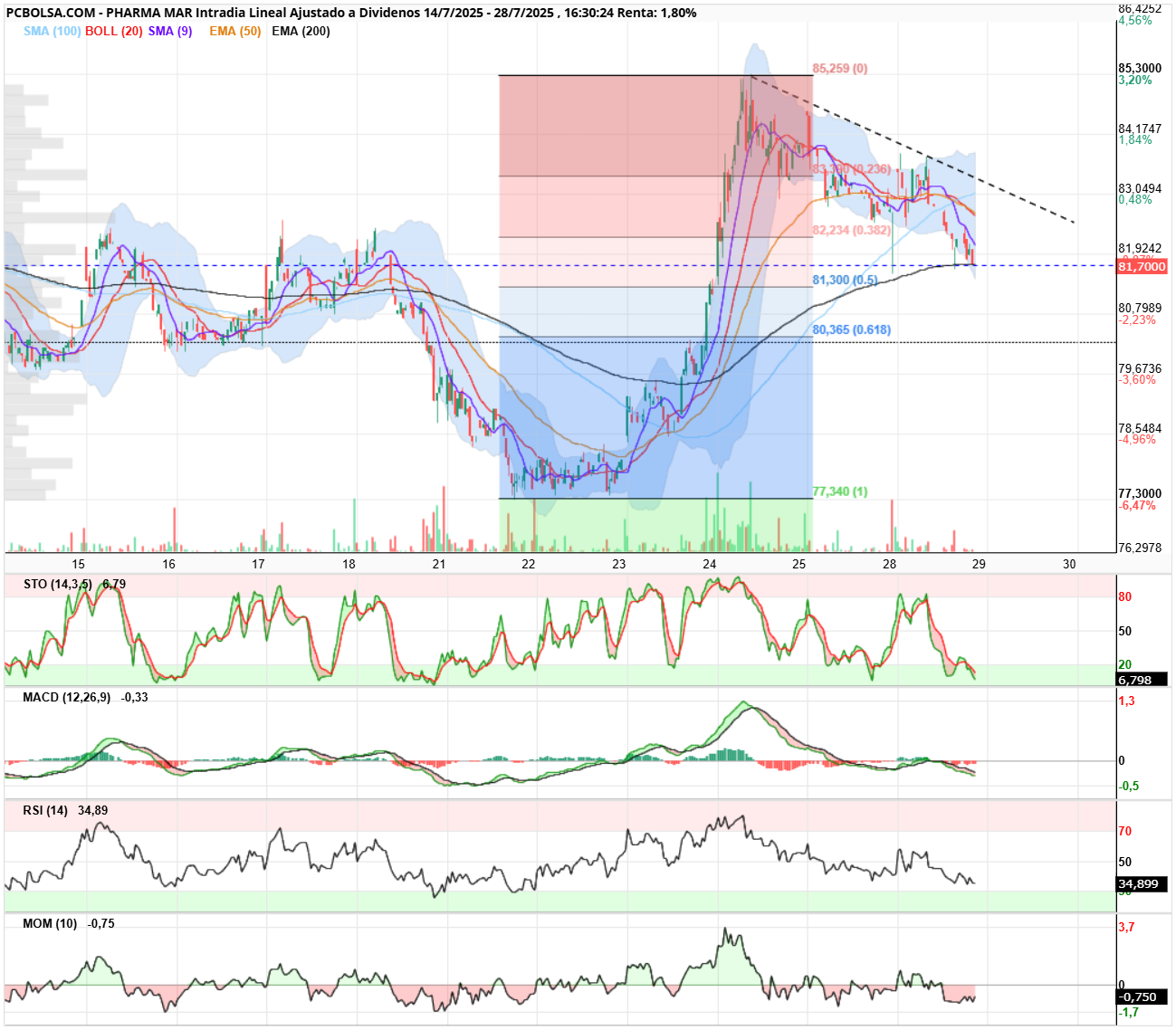The width and height of the screenshot is (1176, 1030).
Task: Select date 24 on the time axis
Action: (x=709, y=564)
